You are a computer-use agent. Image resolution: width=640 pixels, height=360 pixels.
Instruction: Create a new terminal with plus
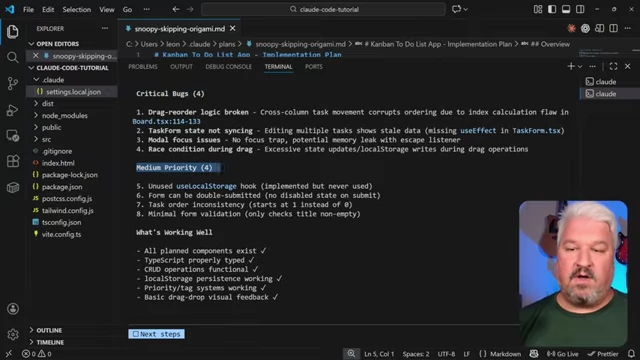point(571,66)
